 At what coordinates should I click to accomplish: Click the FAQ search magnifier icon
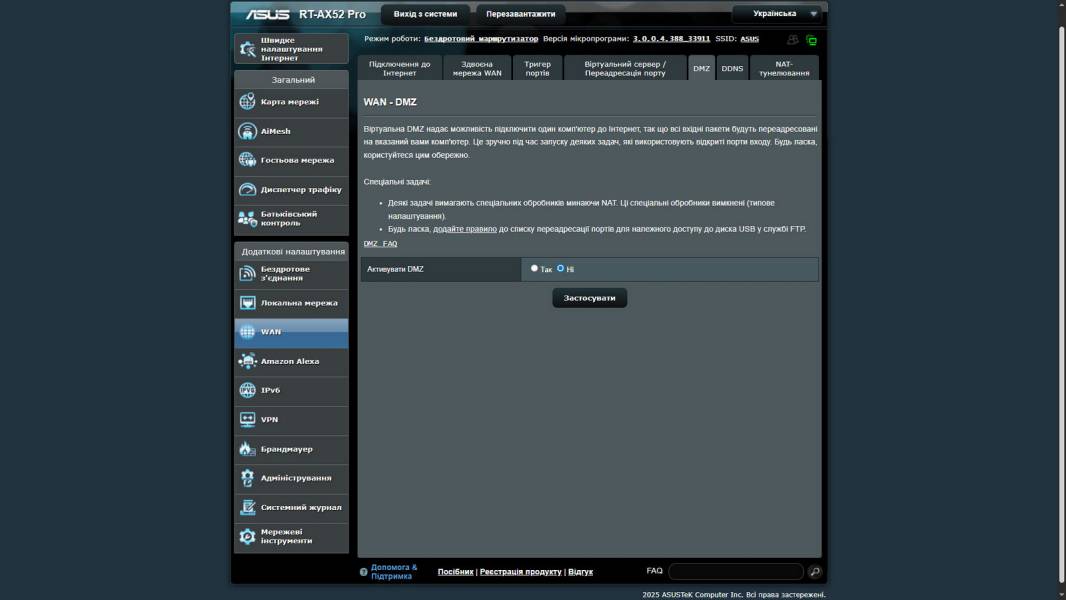tap(815, 572)
